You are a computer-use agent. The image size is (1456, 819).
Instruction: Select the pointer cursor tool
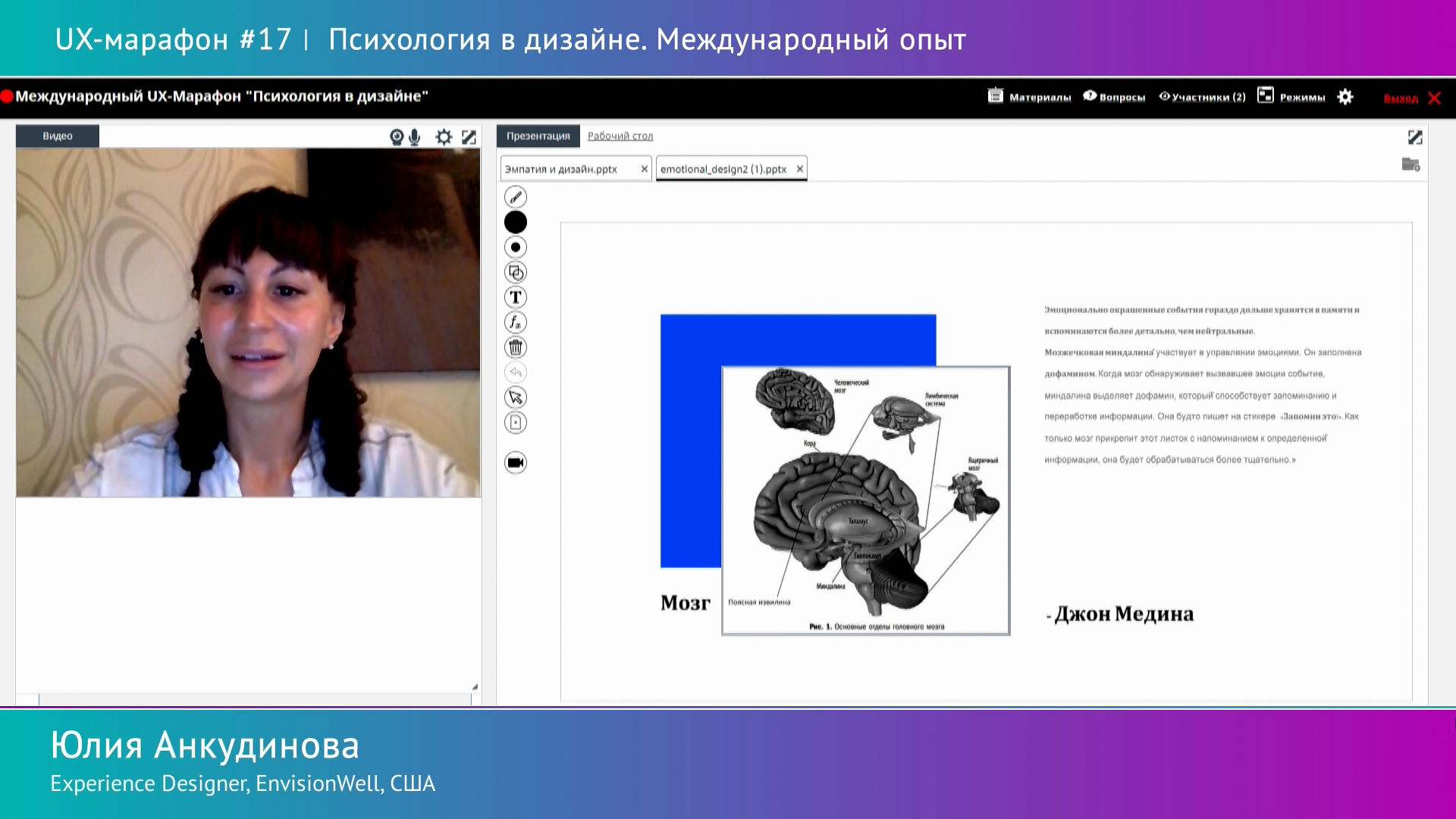coord(516,397)
